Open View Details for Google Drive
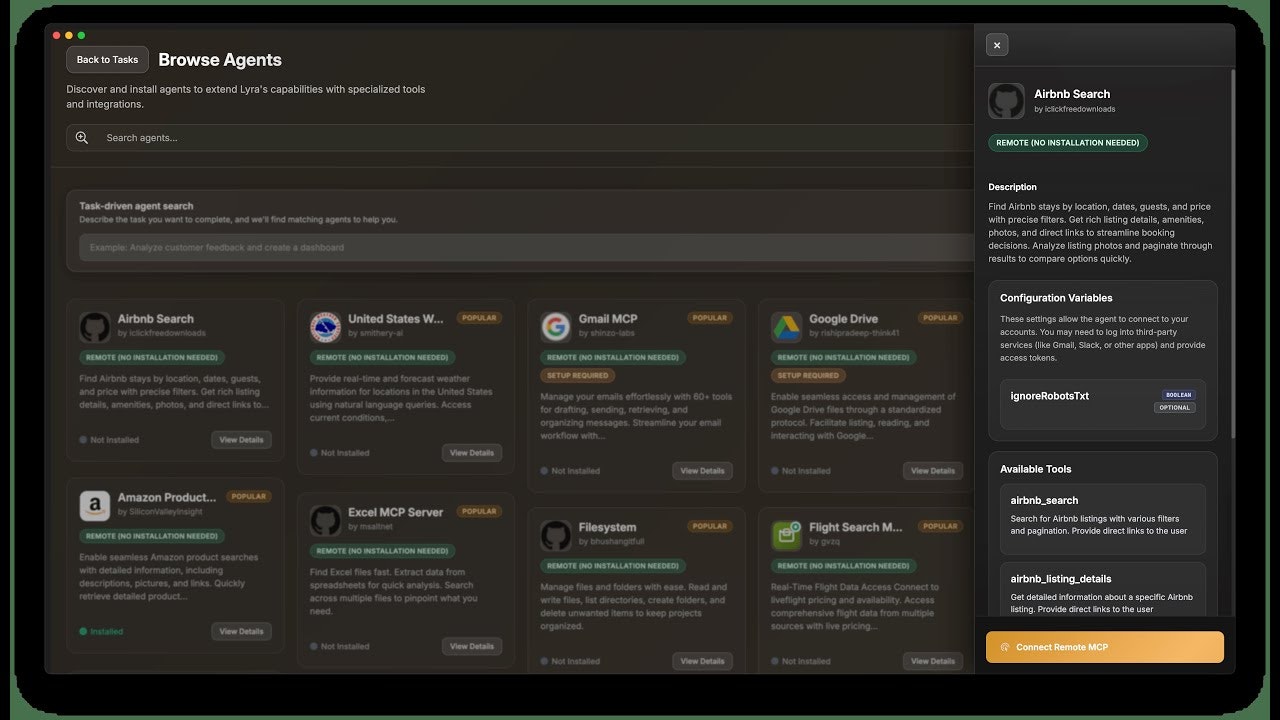Viewport: 1280px width, 720px height. [x=933, y=471]
